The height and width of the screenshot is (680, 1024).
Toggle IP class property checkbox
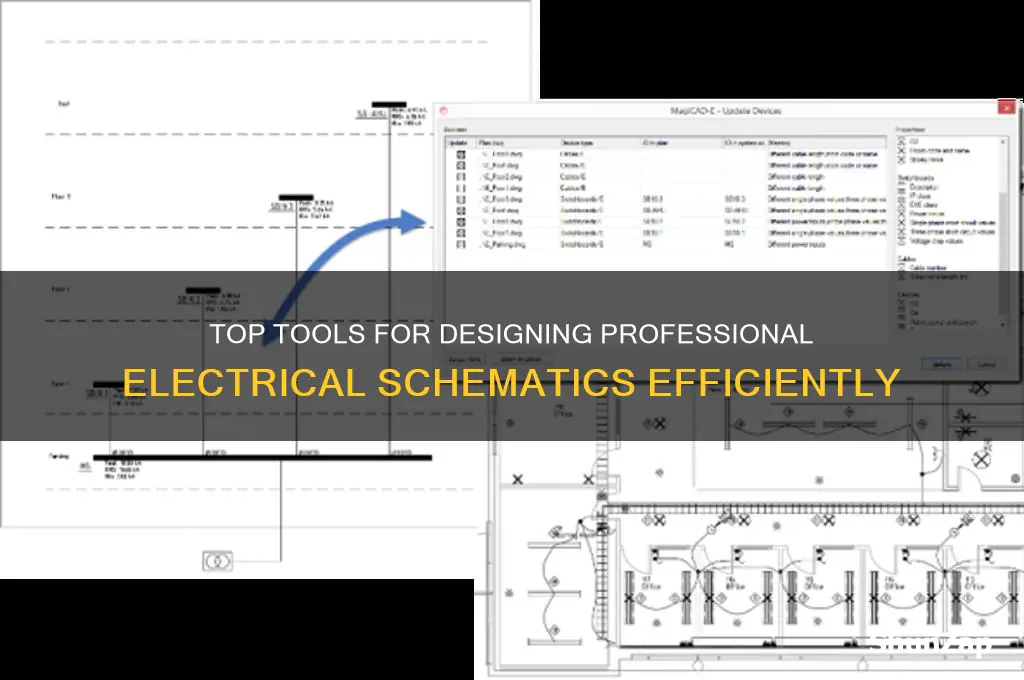pos(902,196)
